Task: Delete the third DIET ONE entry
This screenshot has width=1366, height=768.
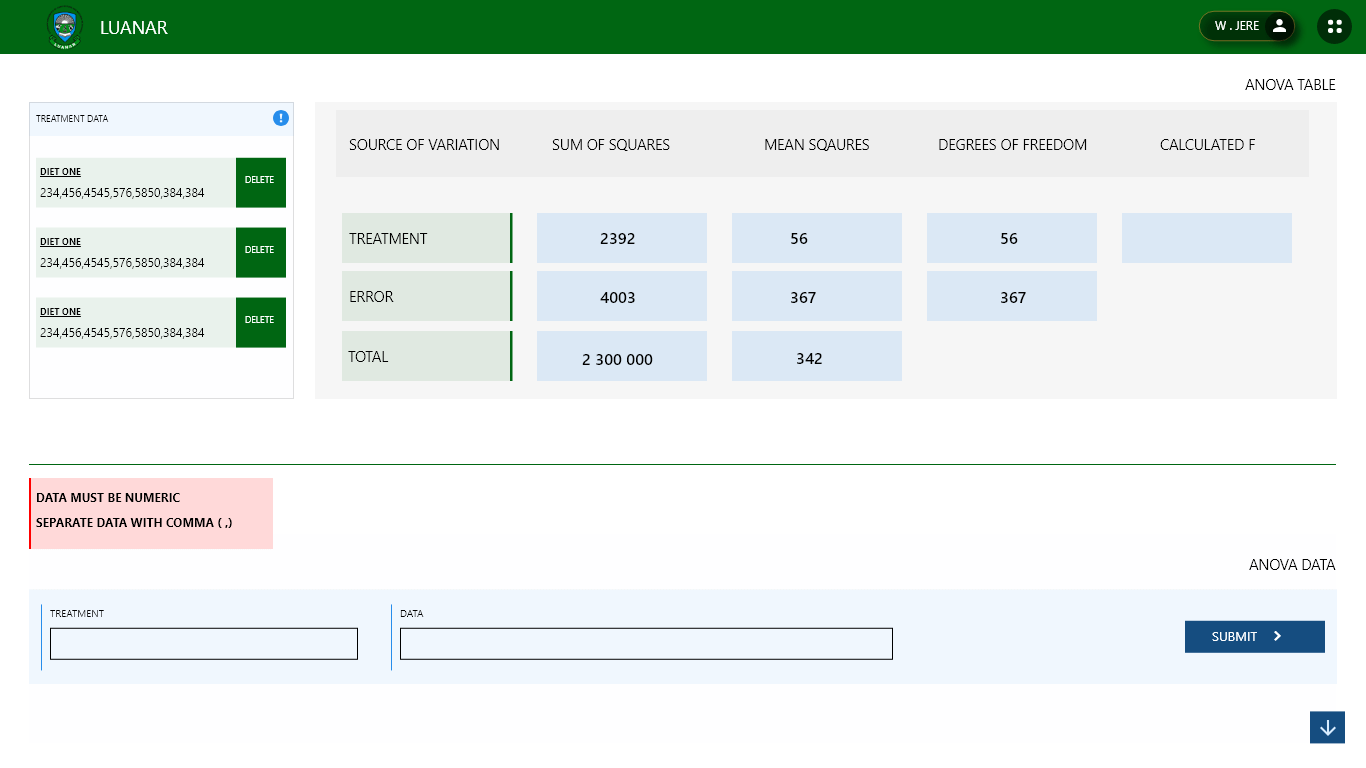Action: [260, 322]
